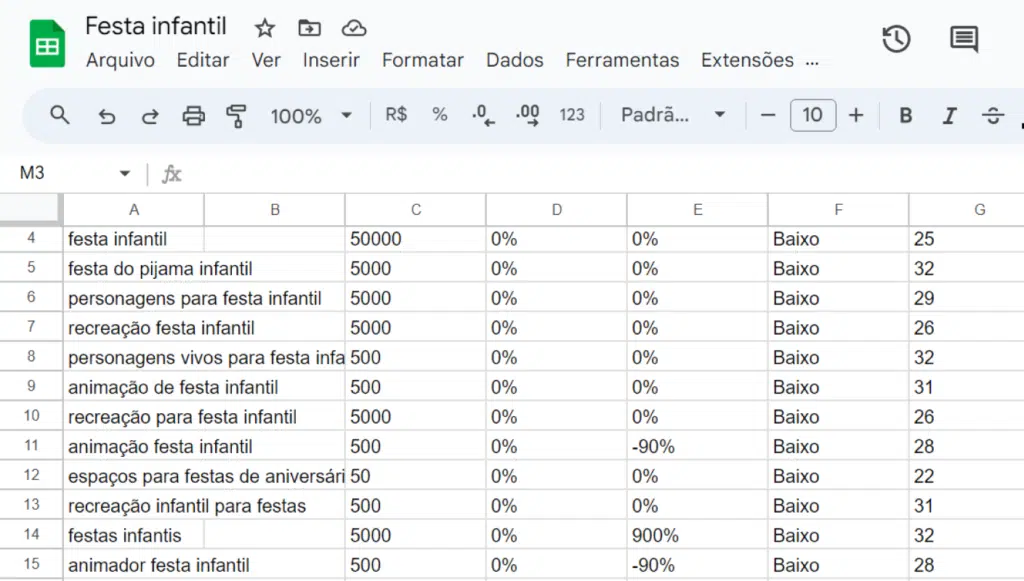Select cell 'festa do pijama infantil'
The image size is (1024, 581).
160,268
